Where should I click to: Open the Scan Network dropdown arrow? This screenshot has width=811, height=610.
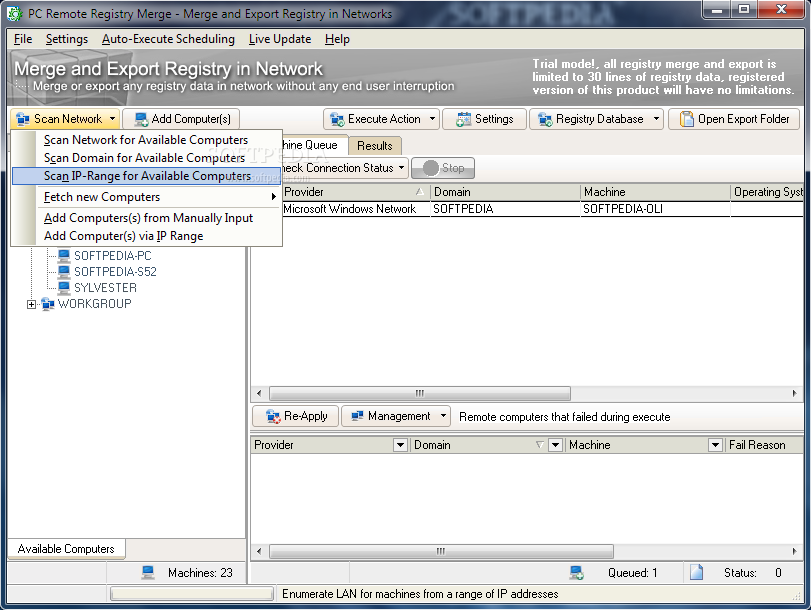tap(112, 118)
